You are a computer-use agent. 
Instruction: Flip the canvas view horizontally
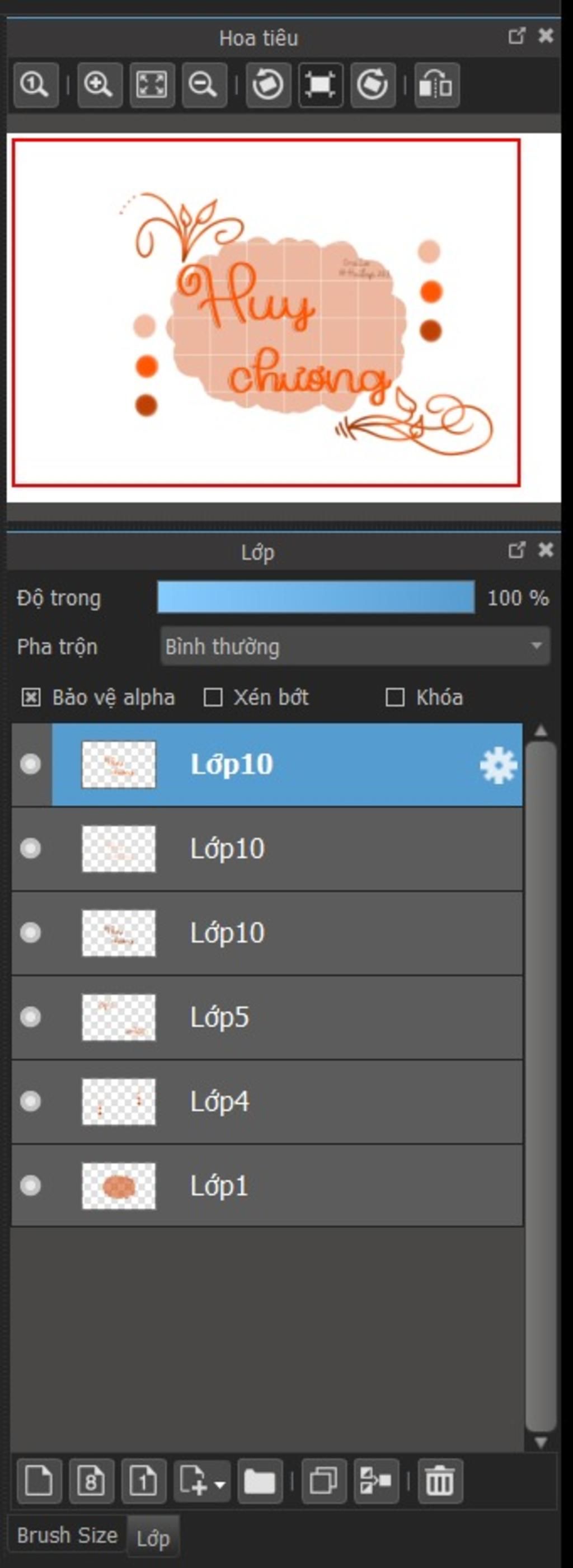click(x=437, y=85)
